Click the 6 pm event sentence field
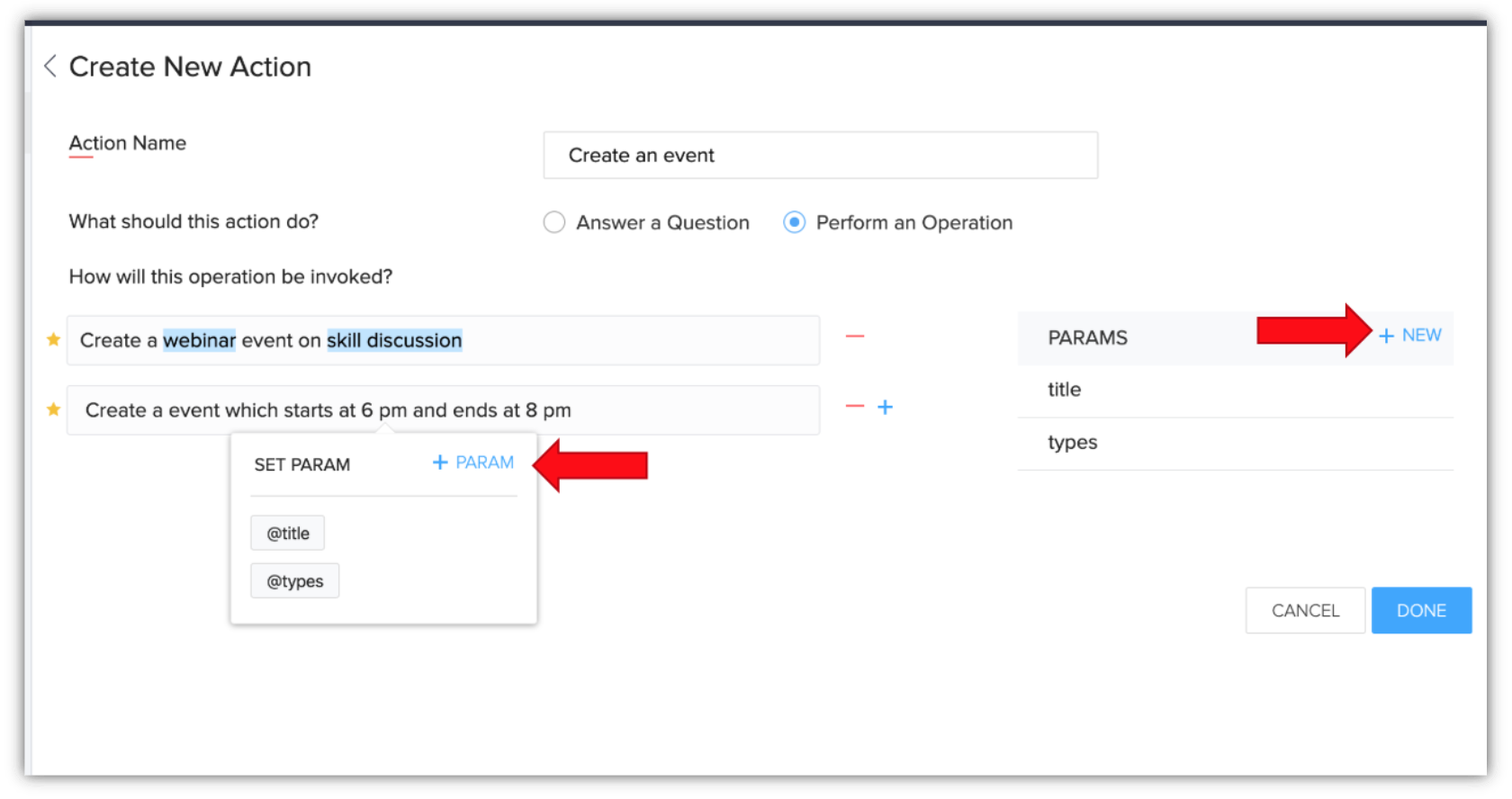Screen dimensions: 1512x799 [684, 410]
